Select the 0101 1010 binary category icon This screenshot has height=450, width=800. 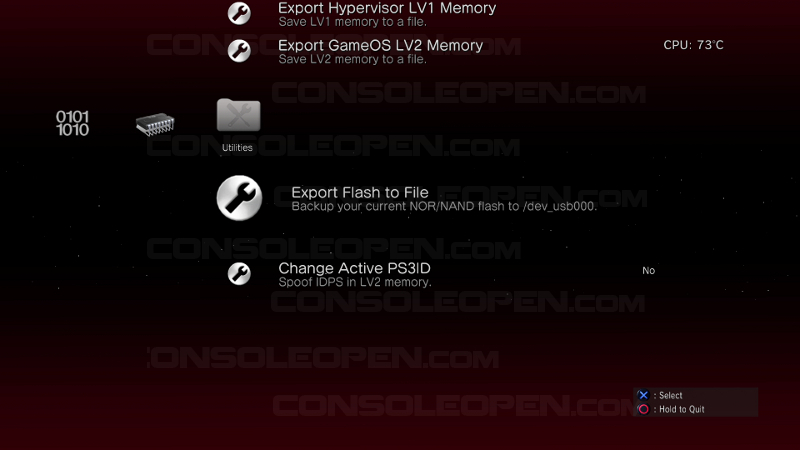tap(72, 123)
